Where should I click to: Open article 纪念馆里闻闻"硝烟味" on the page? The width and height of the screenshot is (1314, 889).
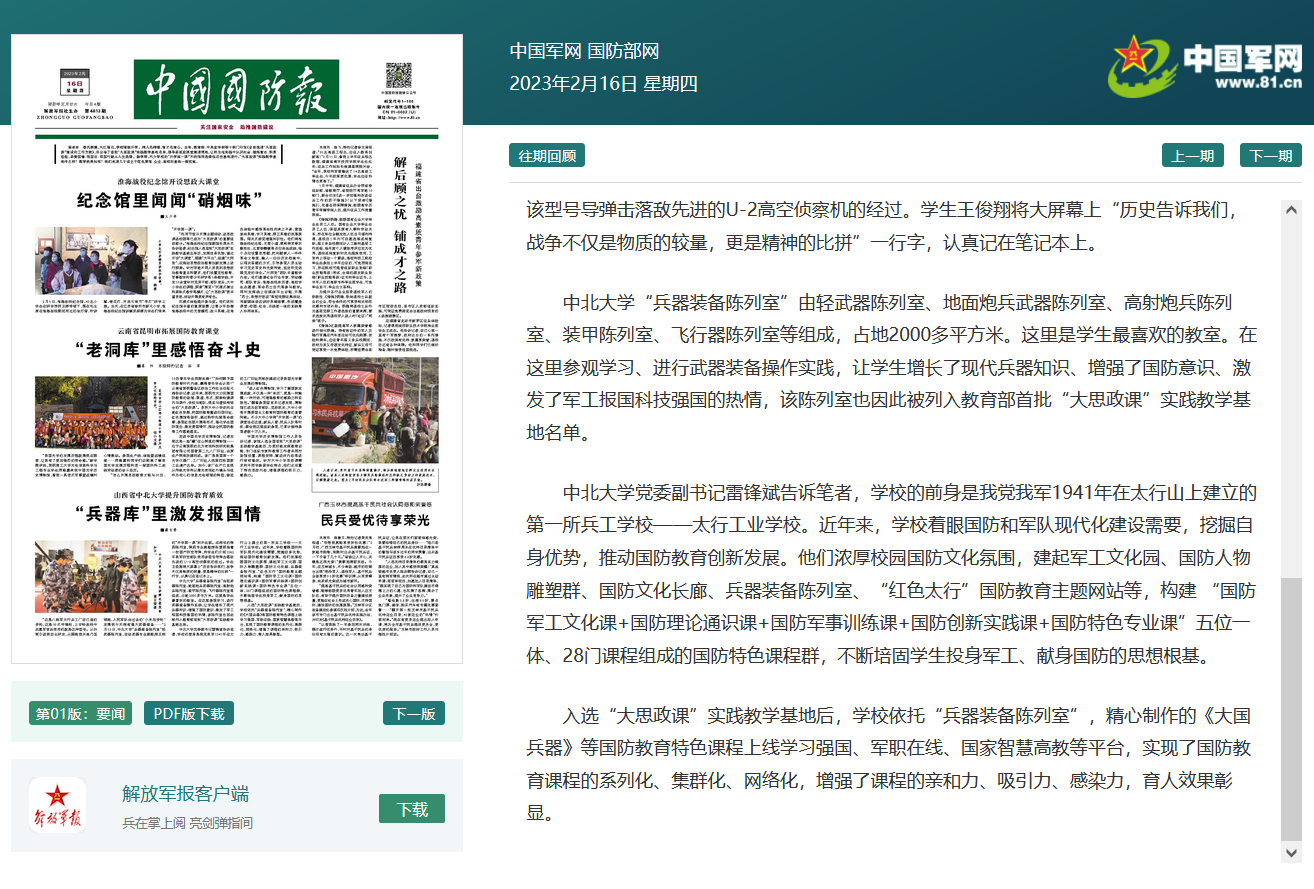click(x=169, y=199)
